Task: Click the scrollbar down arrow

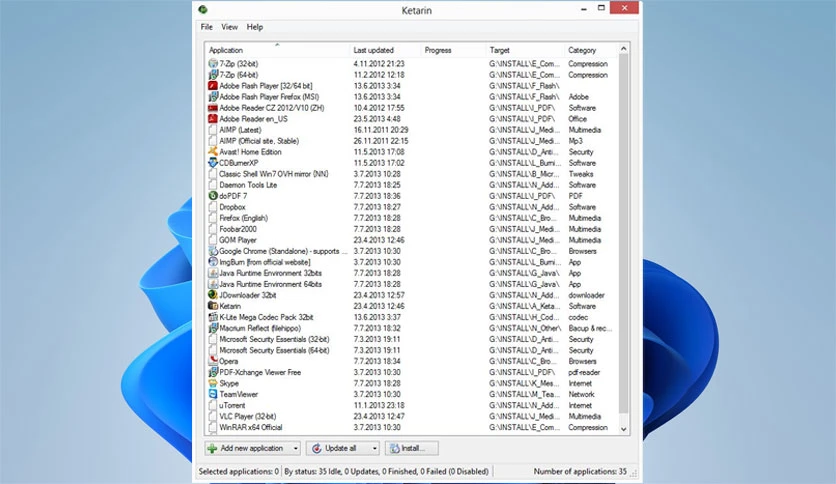Action: 623,429
